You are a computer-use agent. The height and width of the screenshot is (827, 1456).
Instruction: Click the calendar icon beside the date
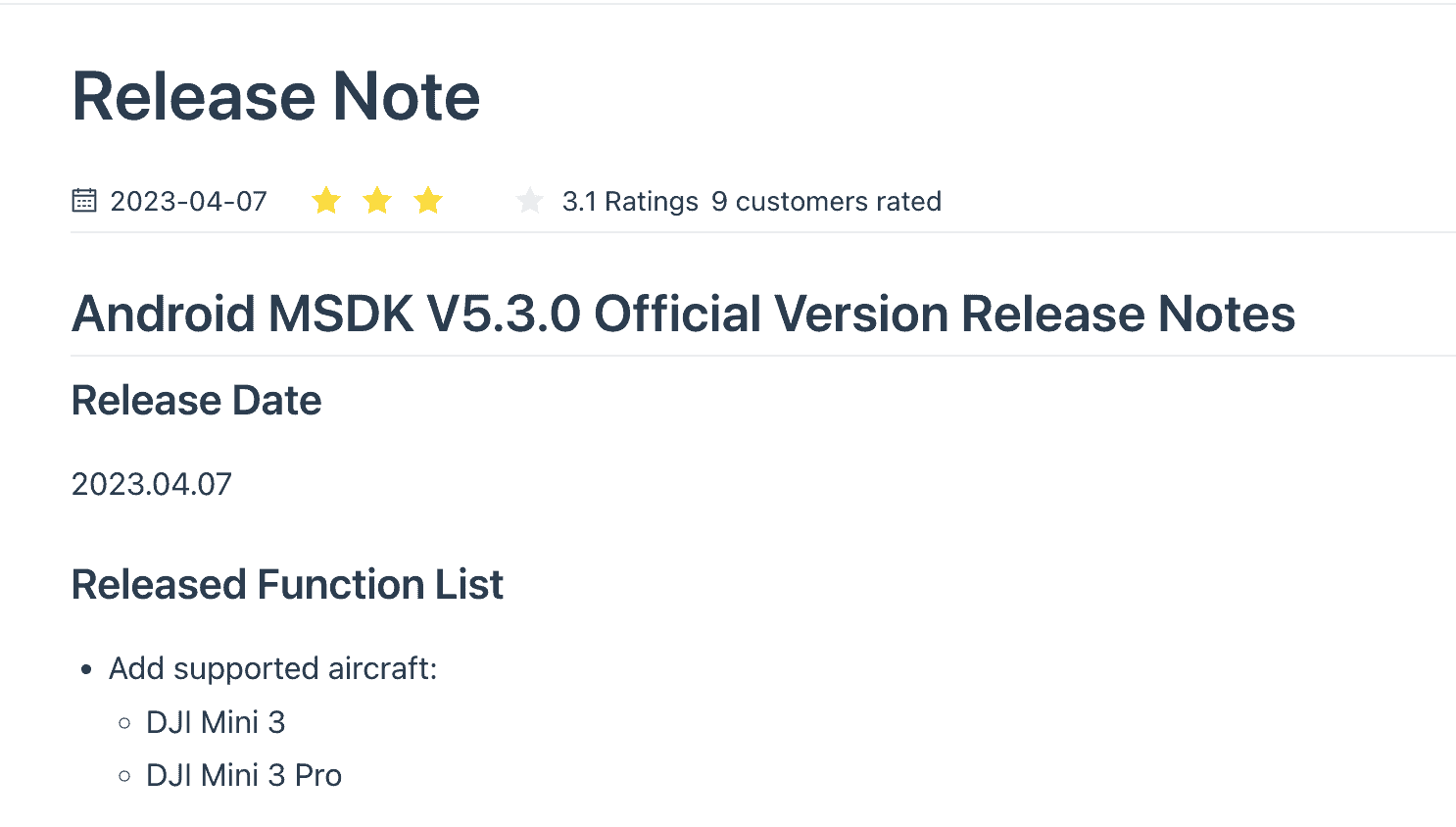[84, 201]
